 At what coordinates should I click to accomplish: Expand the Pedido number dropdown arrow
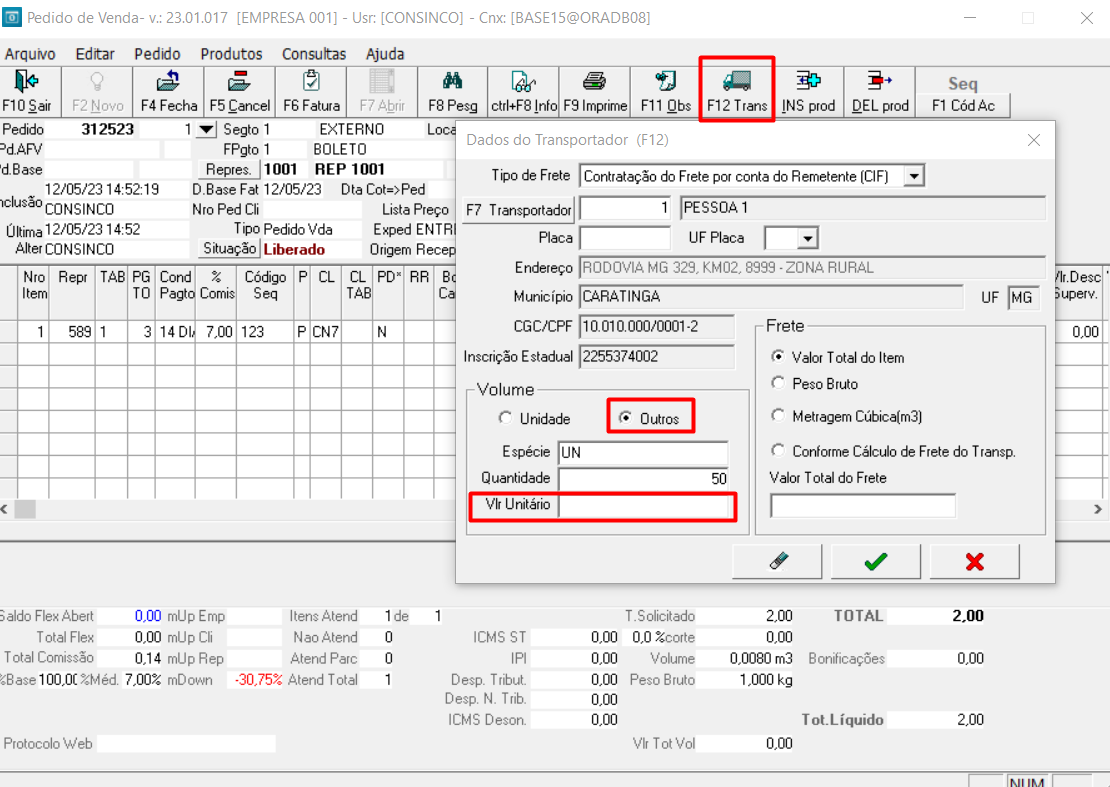pos(206,130)
